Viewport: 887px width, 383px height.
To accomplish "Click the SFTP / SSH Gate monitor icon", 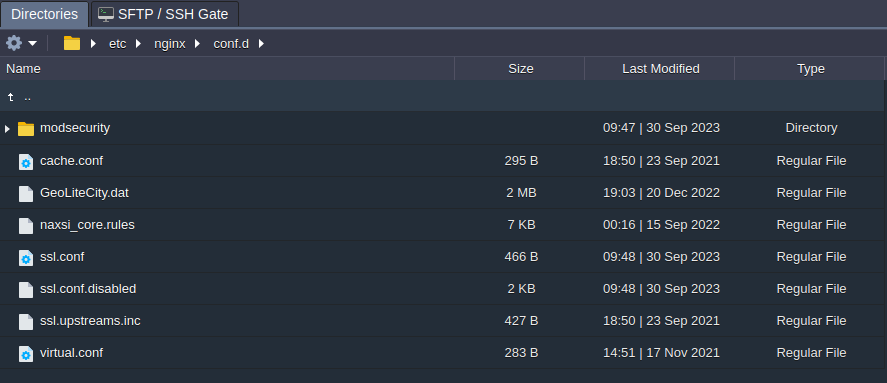I will (106, 14).
